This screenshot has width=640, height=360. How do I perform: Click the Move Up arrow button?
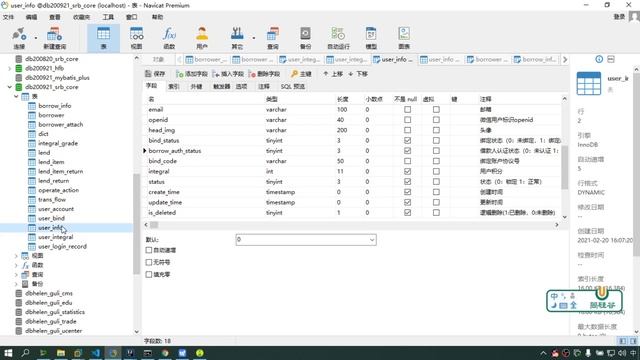[x=333, y=74]
